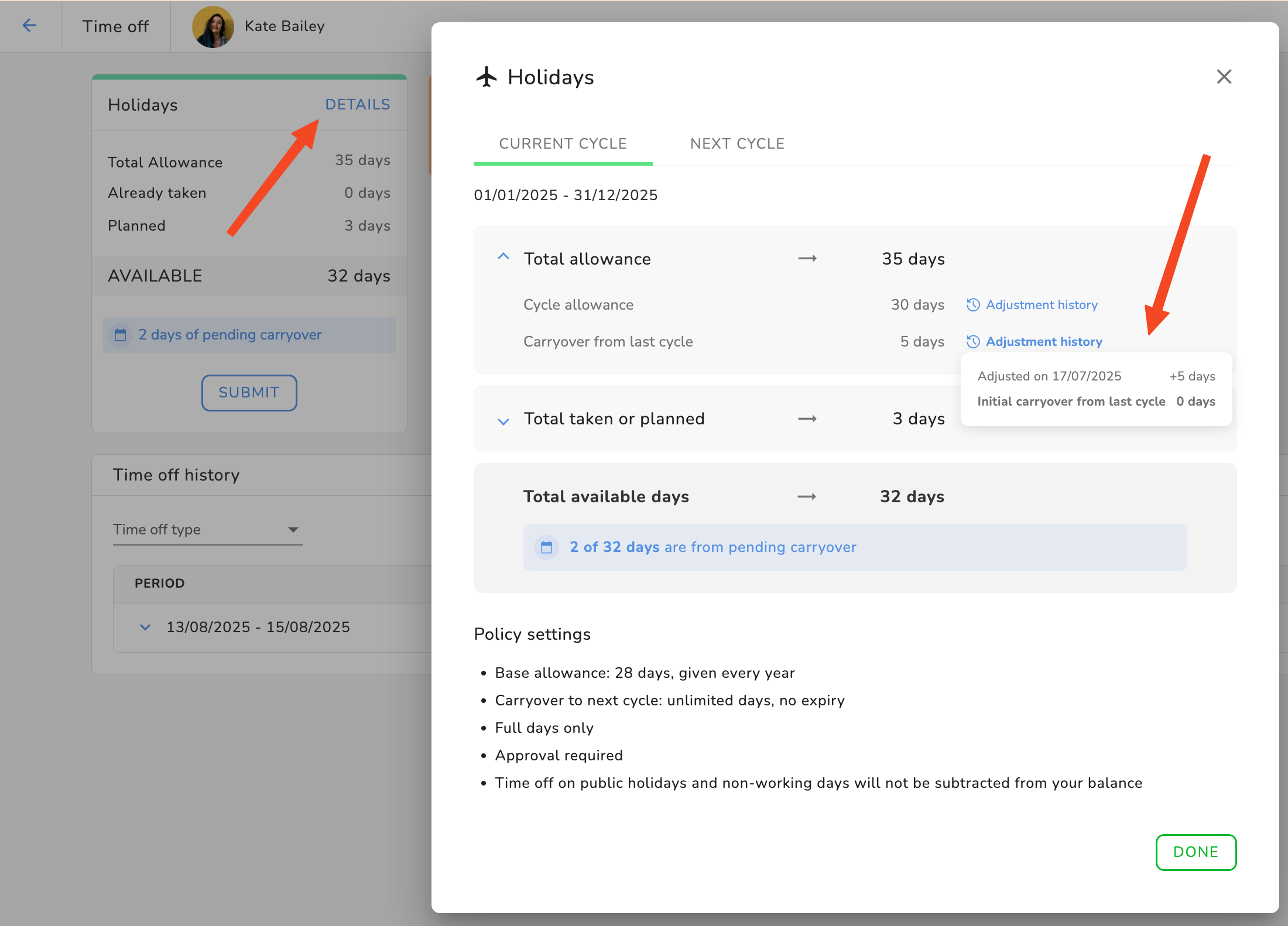Image resolution: width=1288 pixels, height=926 pixels.
Task: Click calendar icon in left carryover notice
Action: click(121, 335)
